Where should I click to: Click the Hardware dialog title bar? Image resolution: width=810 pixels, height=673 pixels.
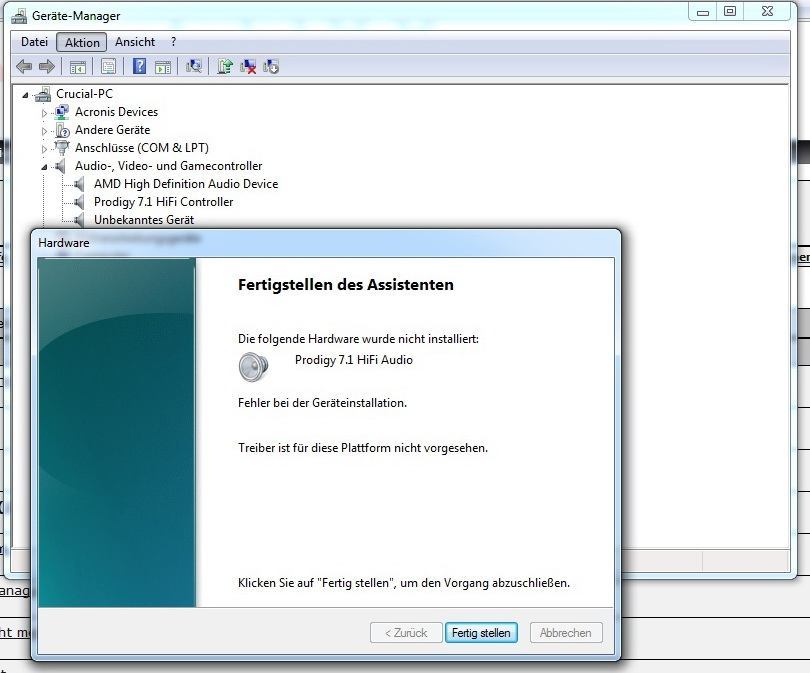[x=326, y=243]
